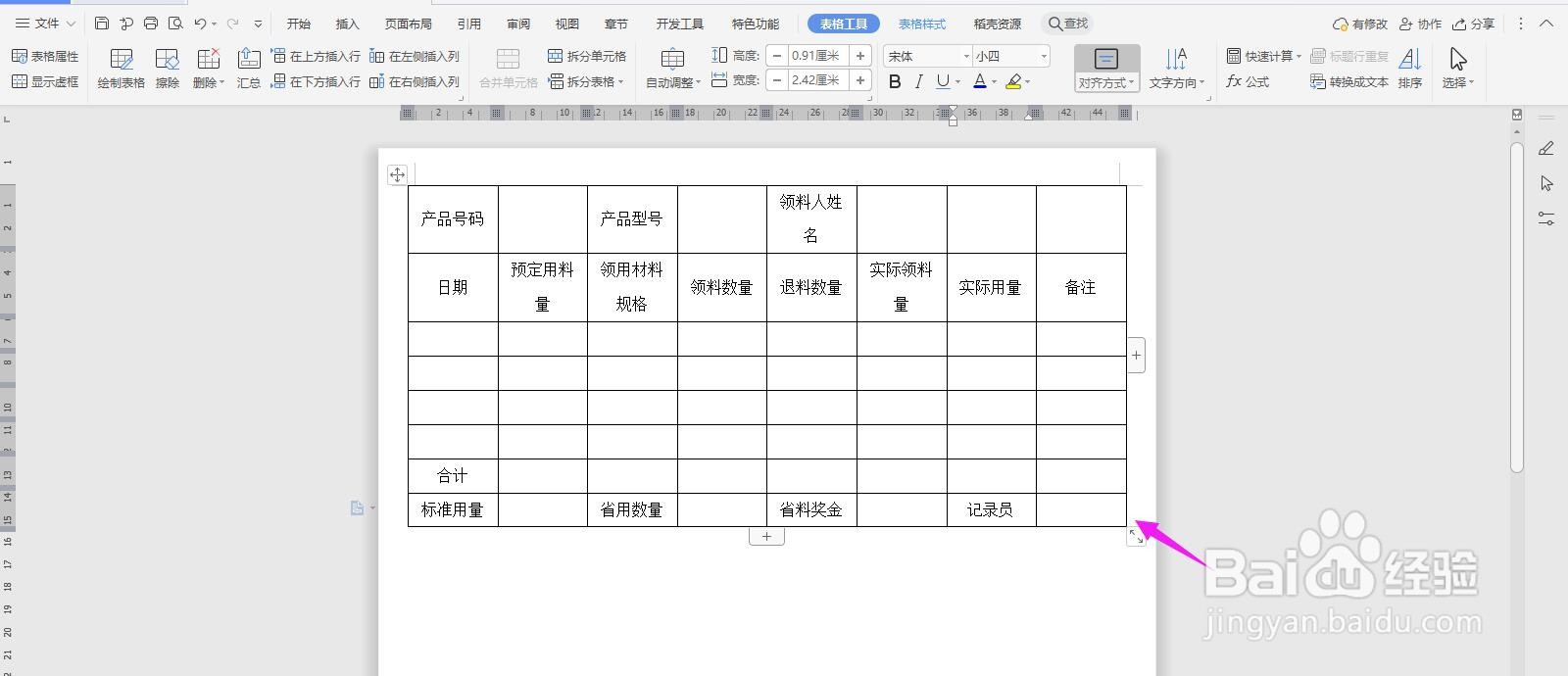Open highlight color dropdown arrow

(1028, 82)
